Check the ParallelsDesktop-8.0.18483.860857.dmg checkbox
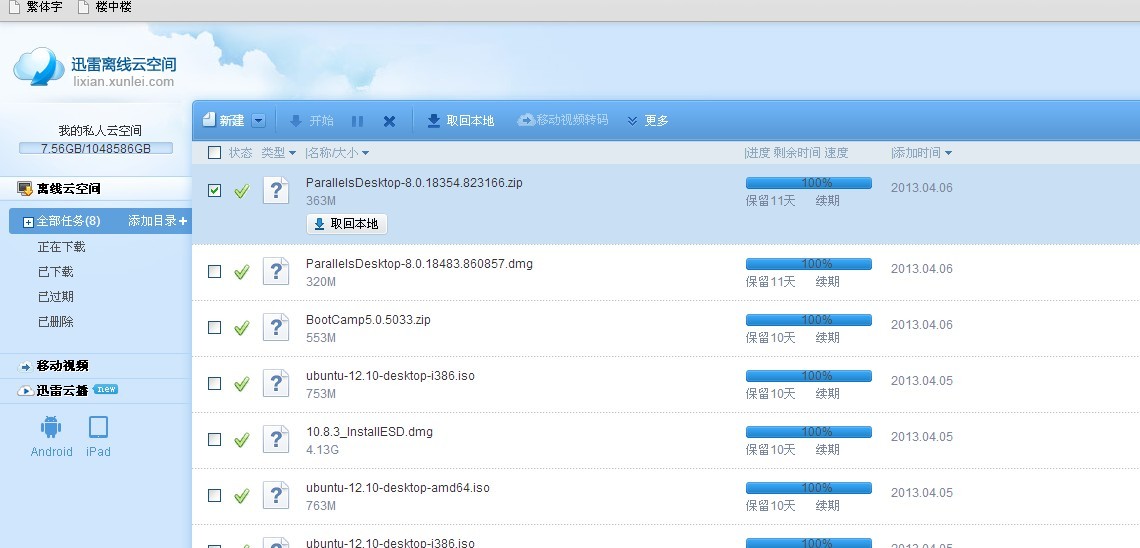This screenshot has height=548, width=1140. click(214, 271)
